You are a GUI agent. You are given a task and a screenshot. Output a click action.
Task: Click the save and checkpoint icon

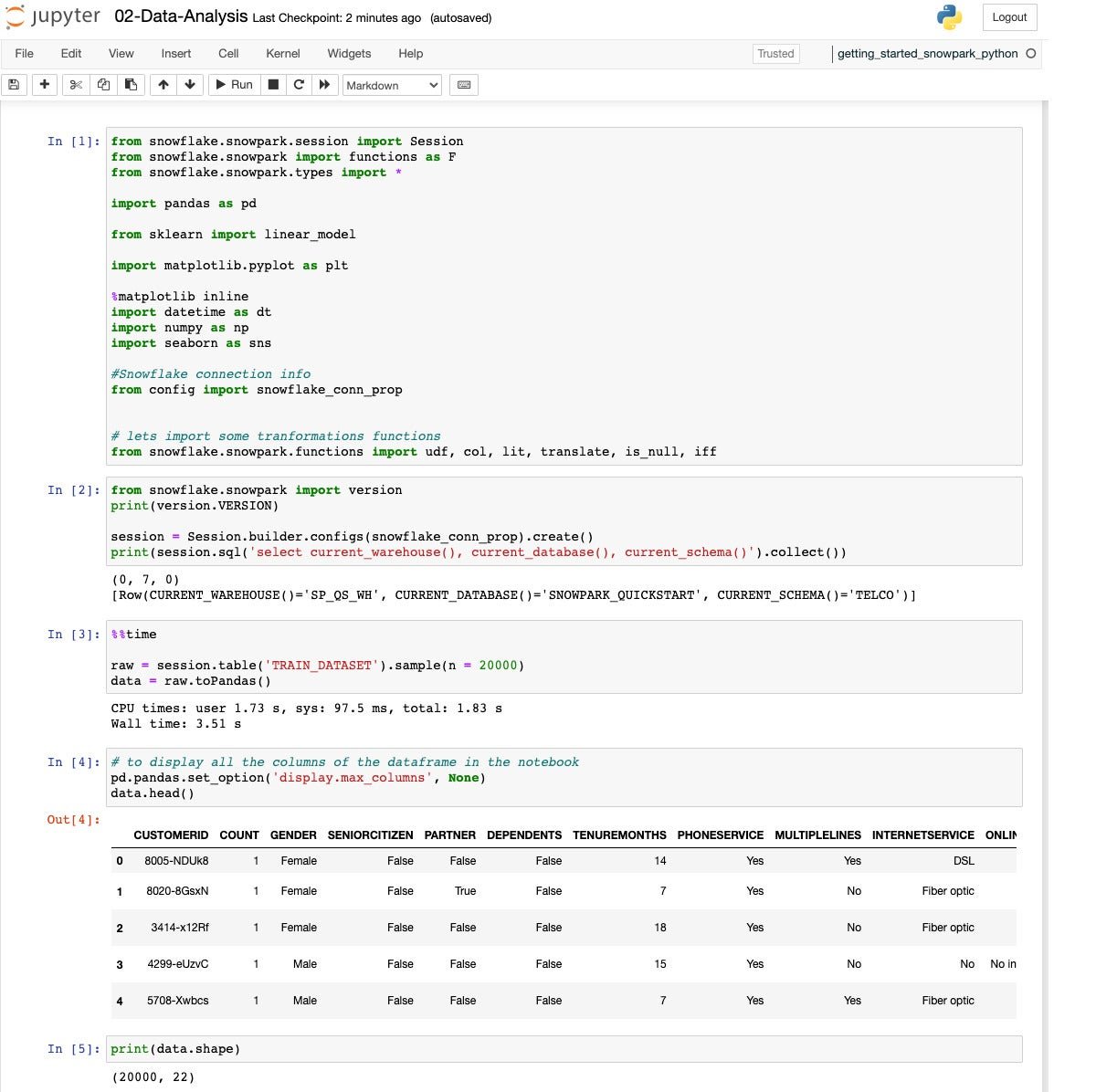tap(14, 85)
